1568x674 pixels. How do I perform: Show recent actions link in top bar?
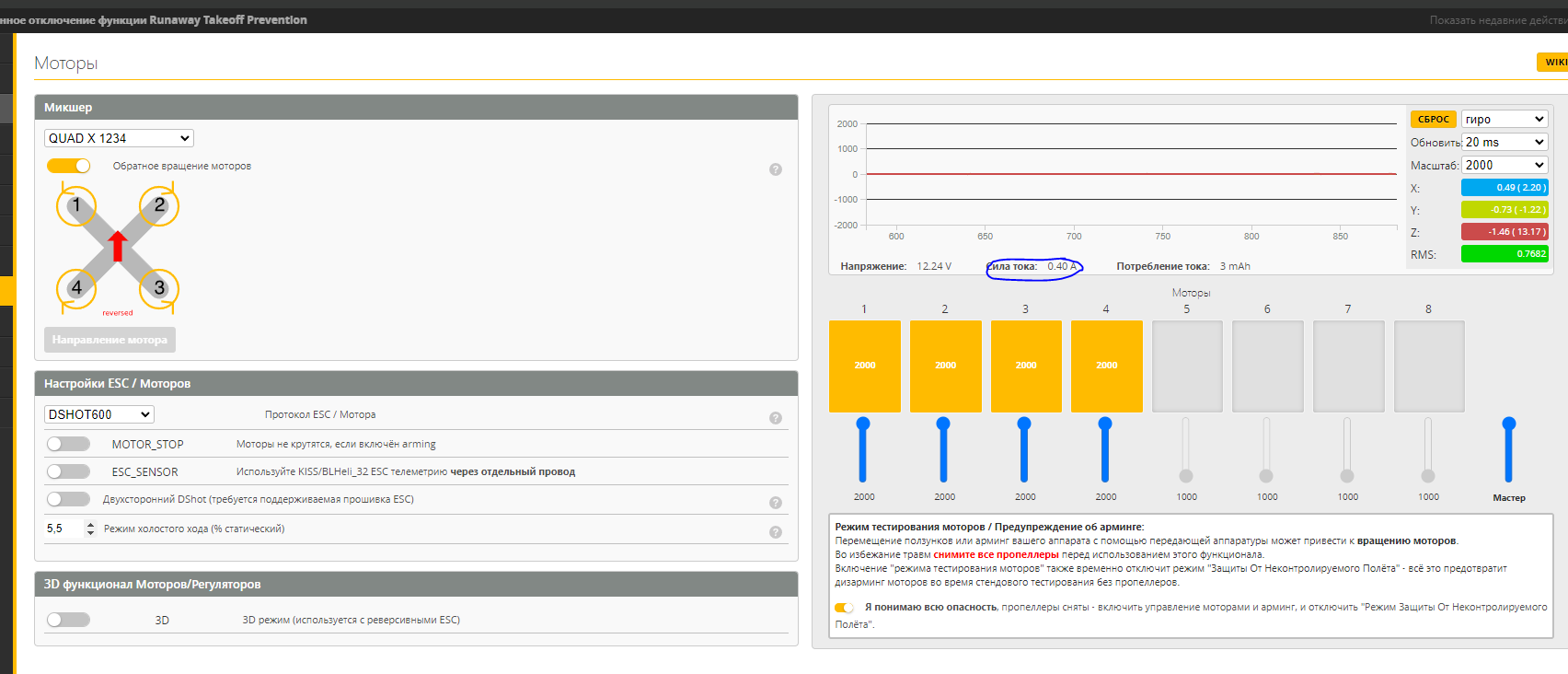[1498, 20]
